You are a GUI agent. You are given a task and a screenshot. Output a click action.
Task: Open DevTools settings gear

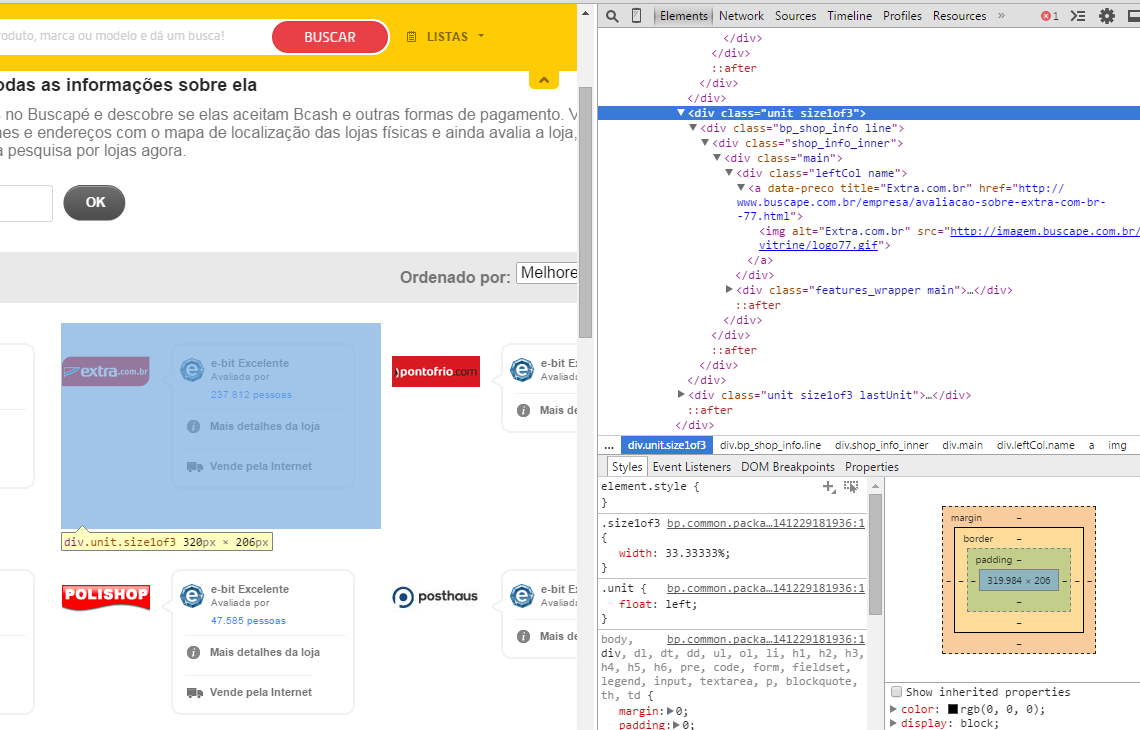(x=1107, y=16)
